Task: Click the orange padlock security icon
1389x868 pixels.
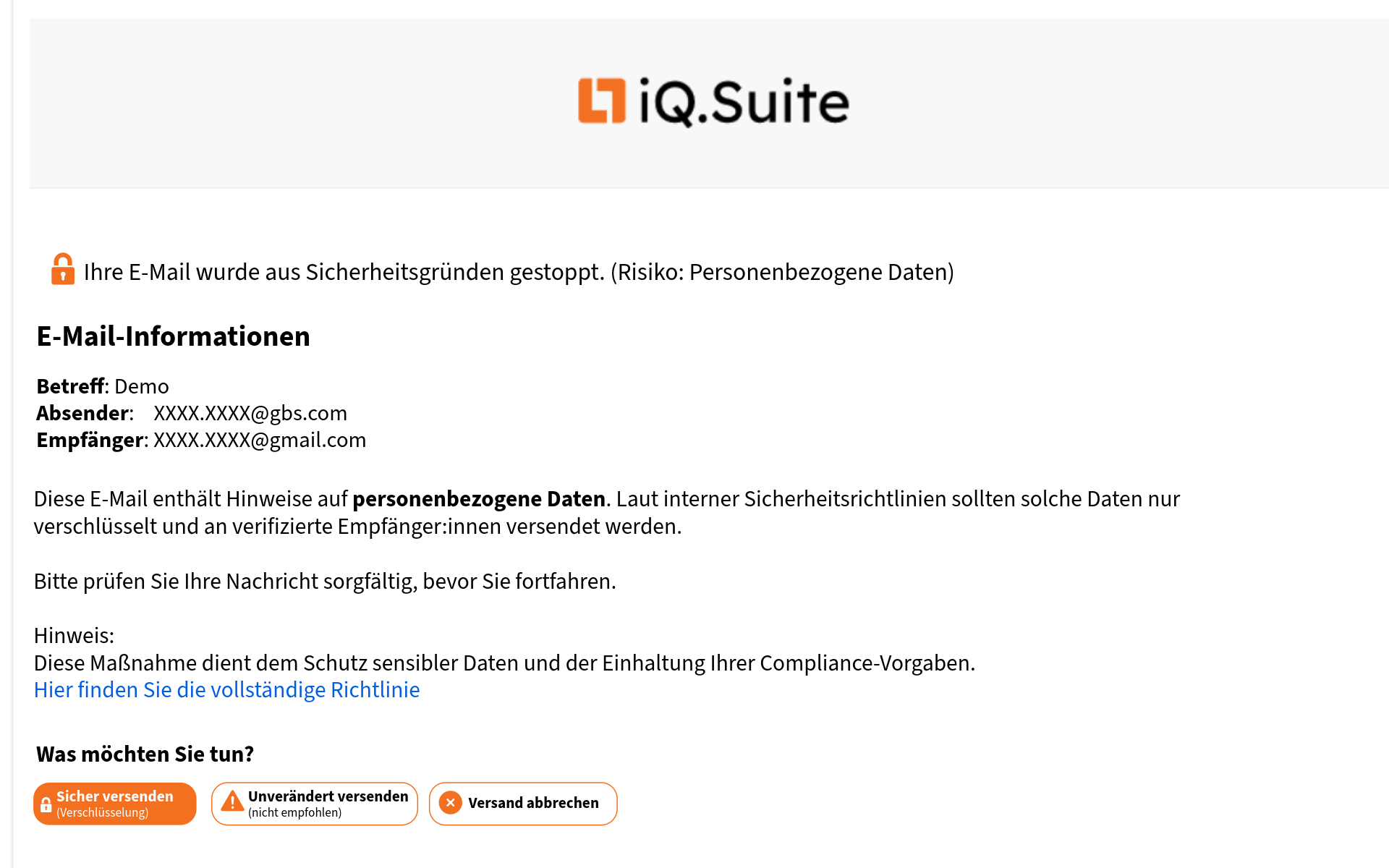Action: 63,269
